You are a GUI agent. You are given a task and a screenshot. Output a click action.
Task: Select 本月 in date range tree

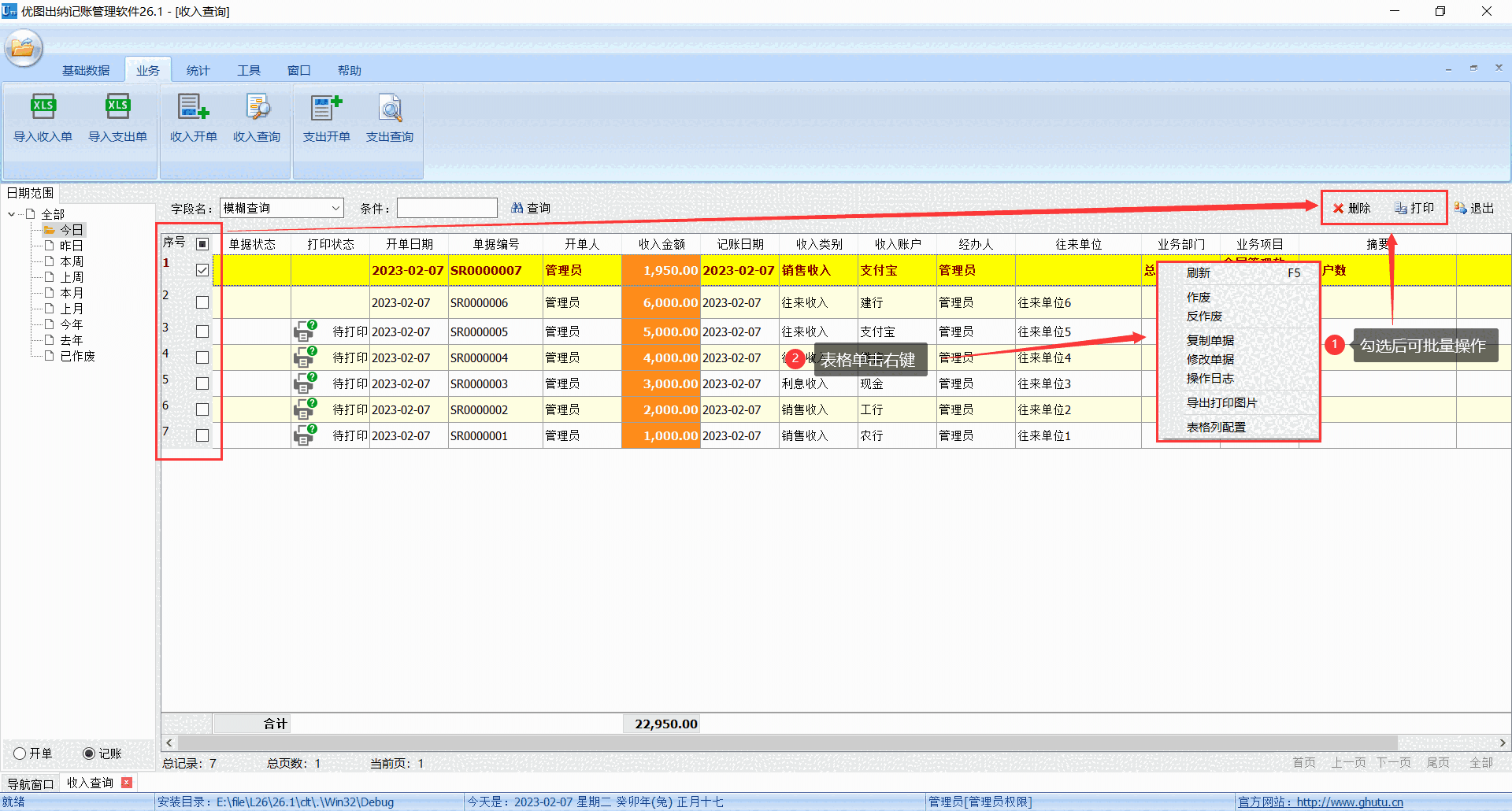tap(72, 293)
